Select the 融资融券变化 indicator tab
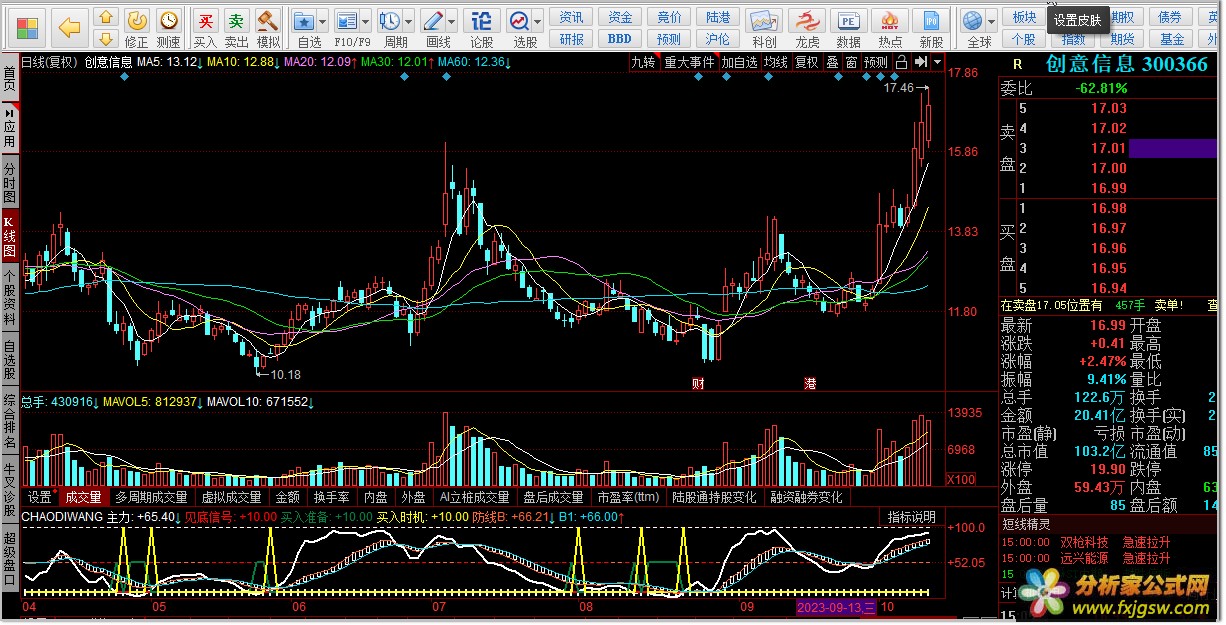The image size is (1226, 625). coord(806,497)
